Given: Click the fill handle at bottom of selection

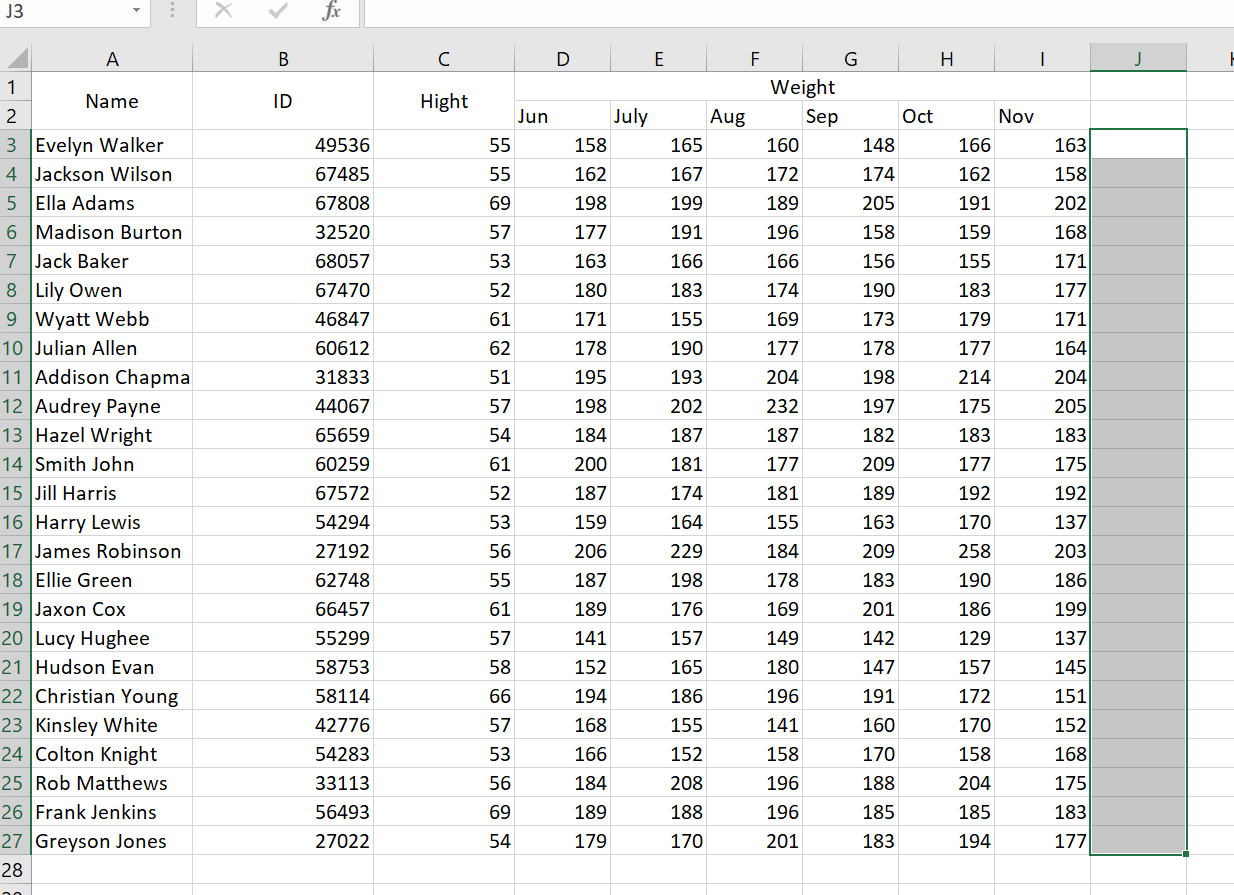Looking at the screenshot, I should pyautogui.click(x=1184, y=855).
